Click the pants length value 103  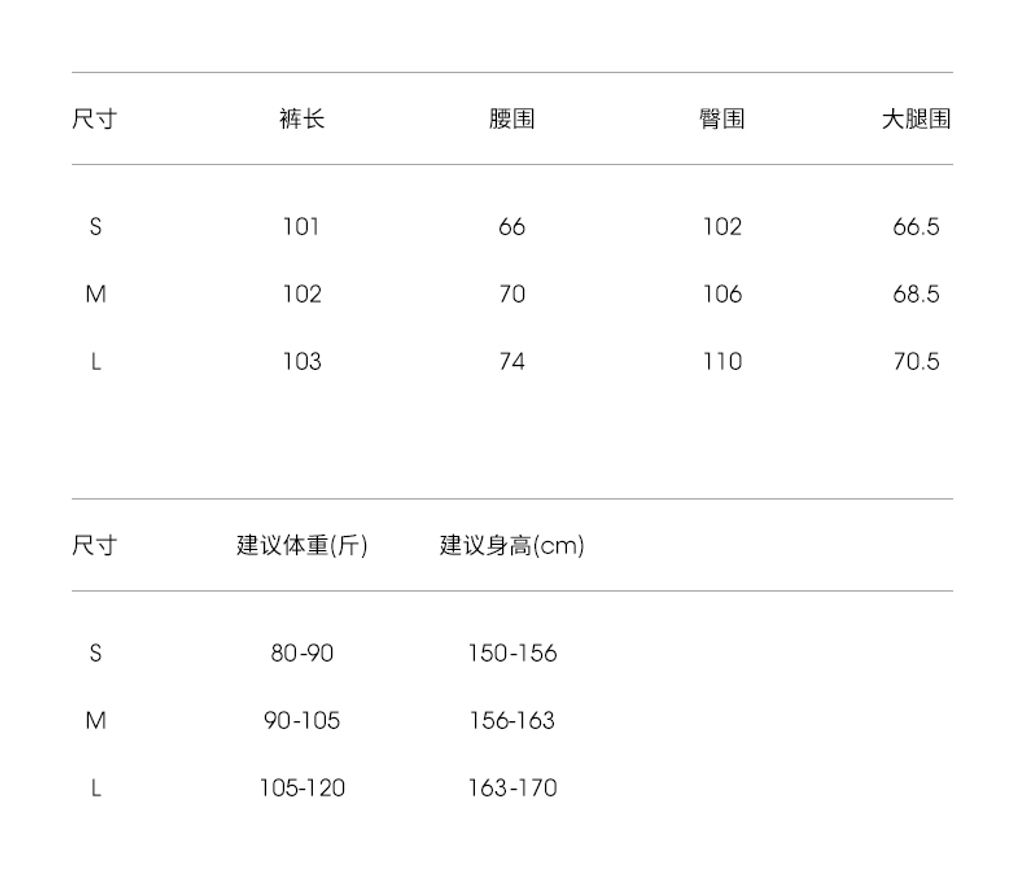coord(301,362)
